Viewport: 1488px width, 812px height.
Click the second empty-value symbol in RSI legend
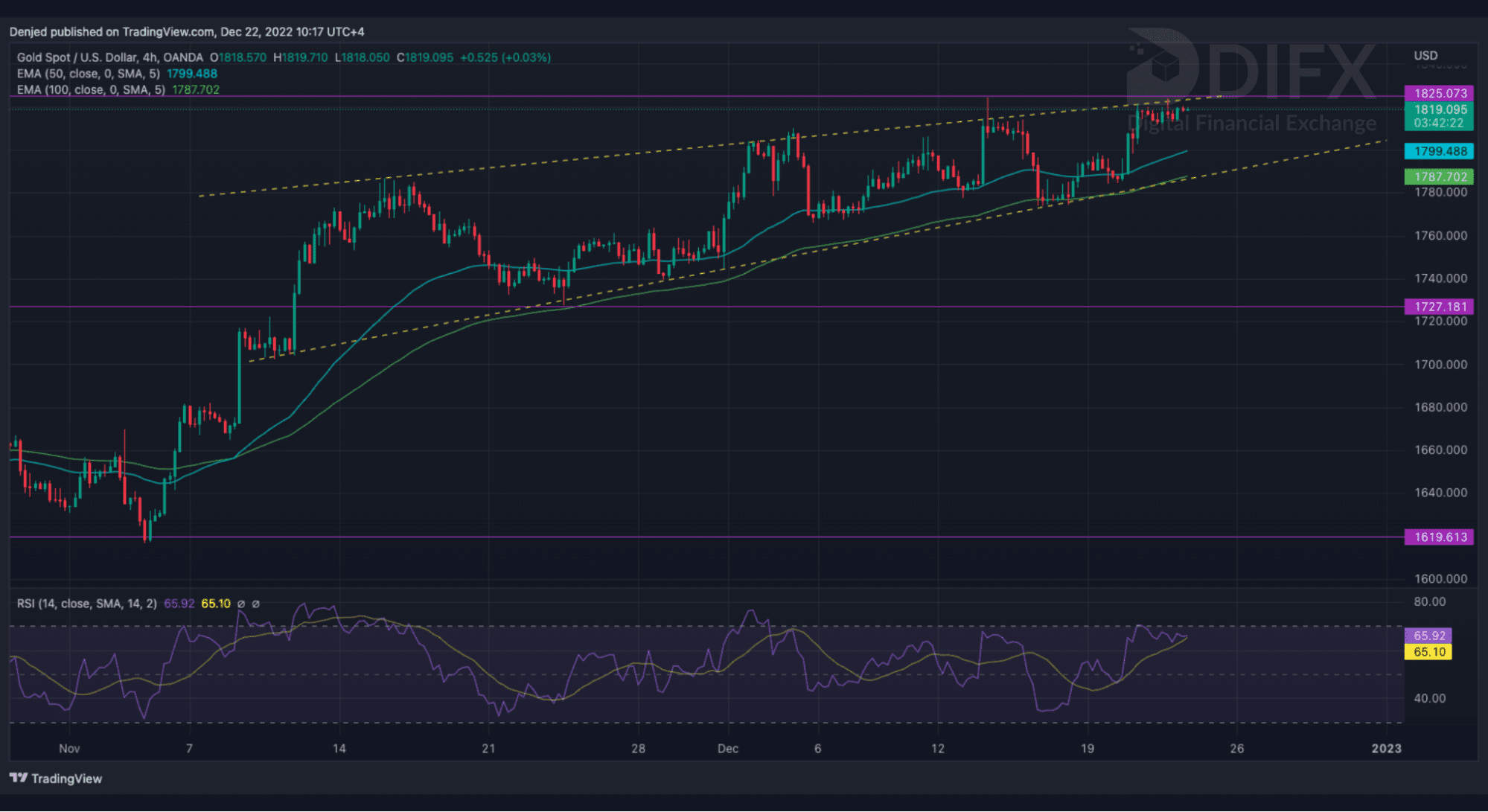coord(256,604)
